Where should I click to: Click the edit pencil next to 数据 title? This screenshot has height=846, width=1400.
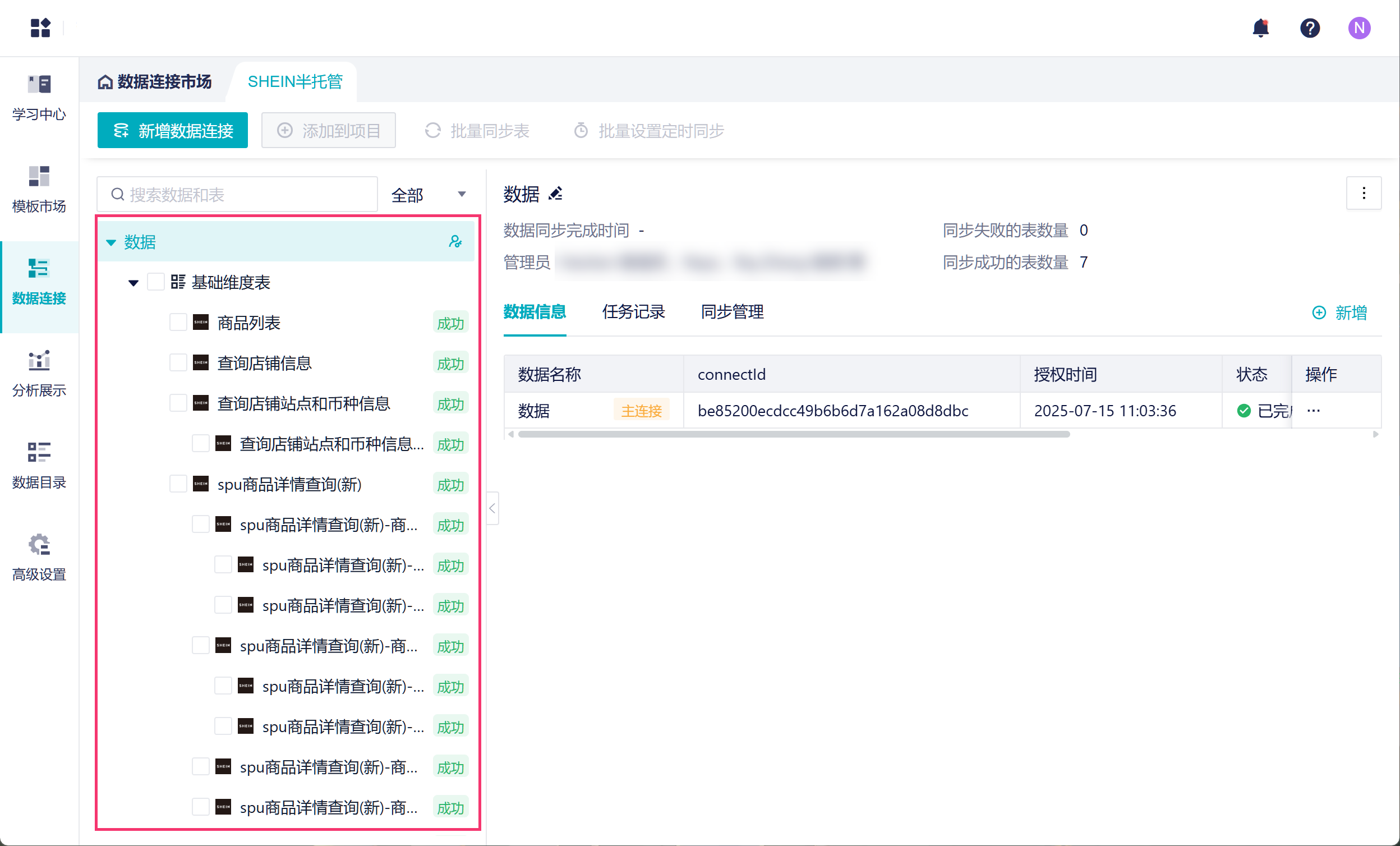tap(555, 194)
